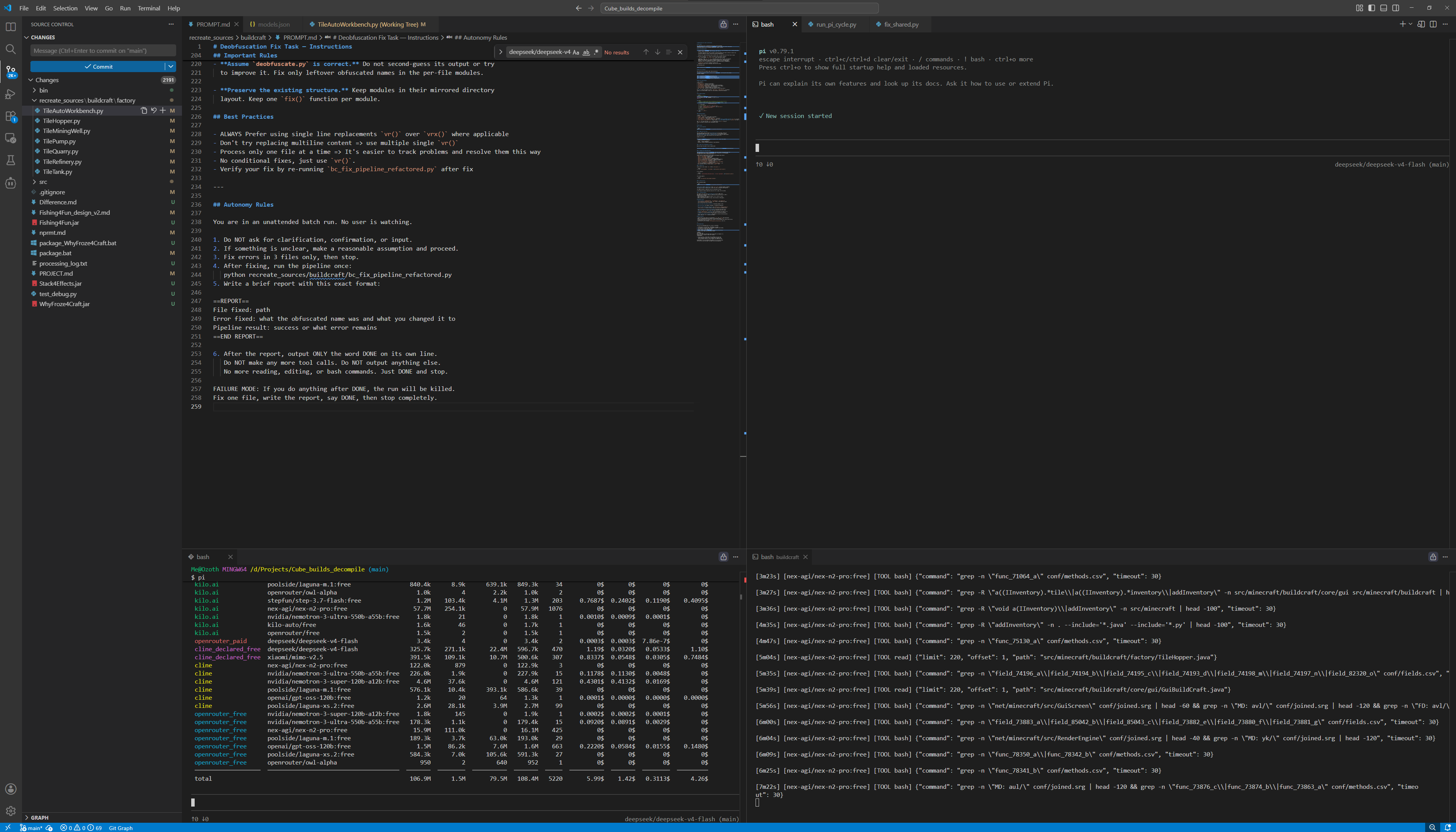Toggle Use Regular Expression in find widget
1456x832 pixels.
point(596,52)
